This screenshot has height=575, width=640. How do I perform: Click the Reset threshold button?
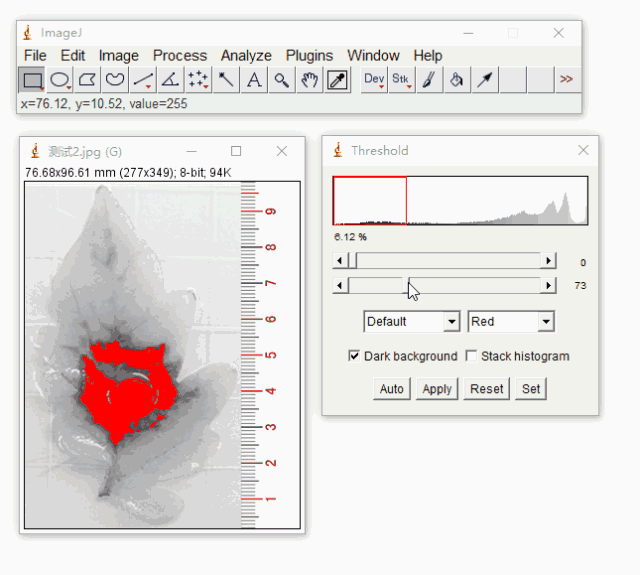click(x=487, y=389)
